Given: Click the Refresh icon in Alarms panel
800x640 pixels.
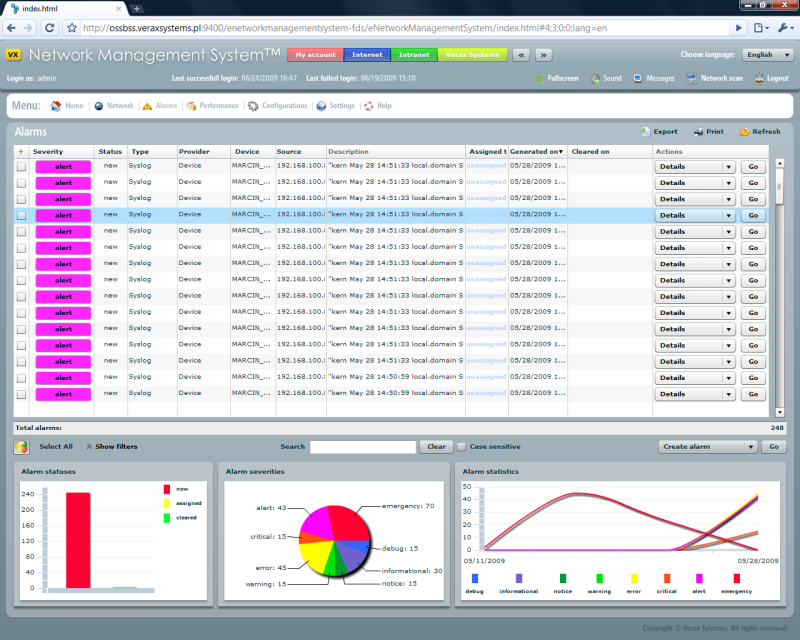Looking at the screenshot, I should click(744, 132).
